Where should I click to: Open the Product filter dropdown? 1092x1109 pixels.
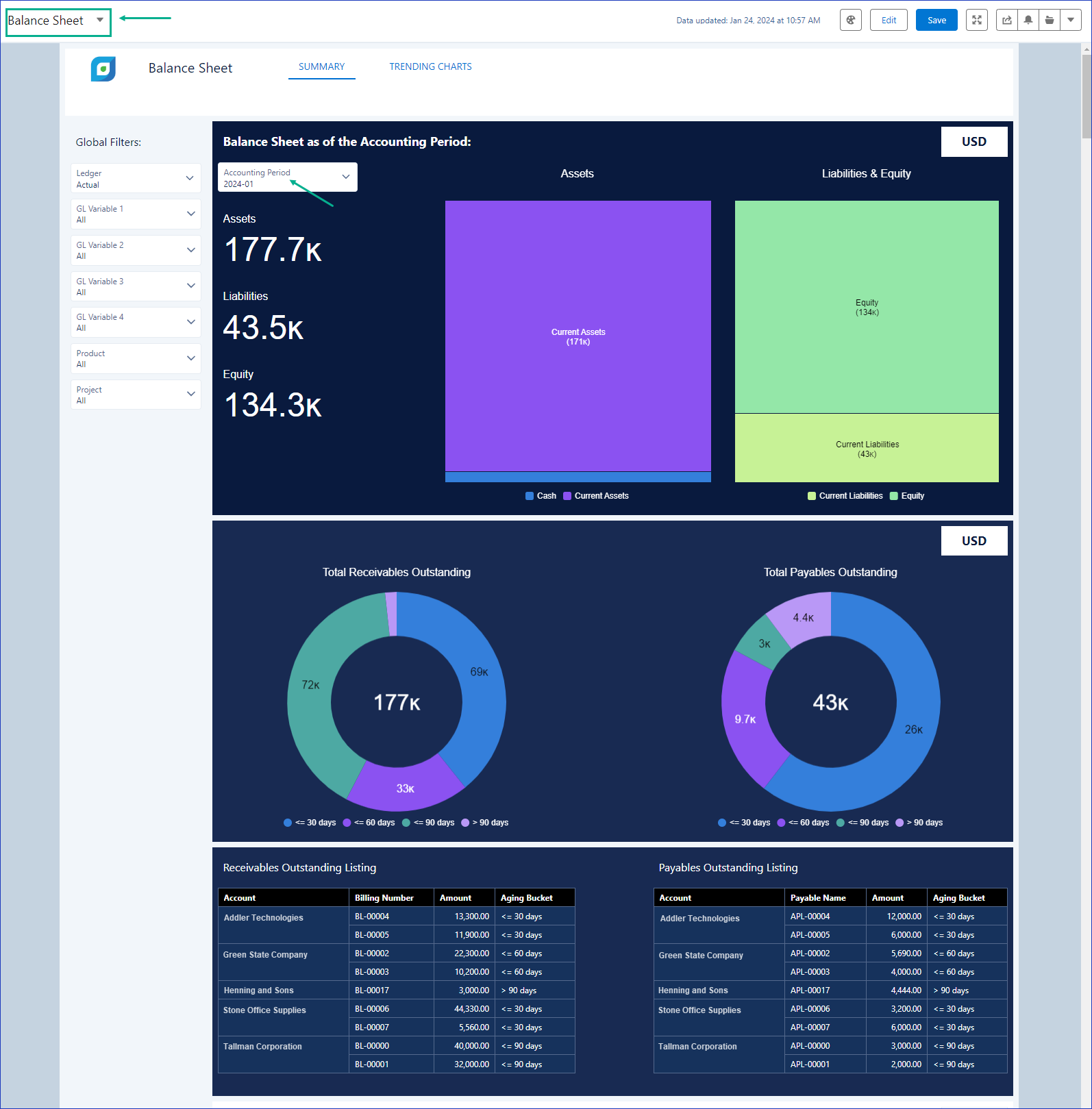(x=136, y=359)
